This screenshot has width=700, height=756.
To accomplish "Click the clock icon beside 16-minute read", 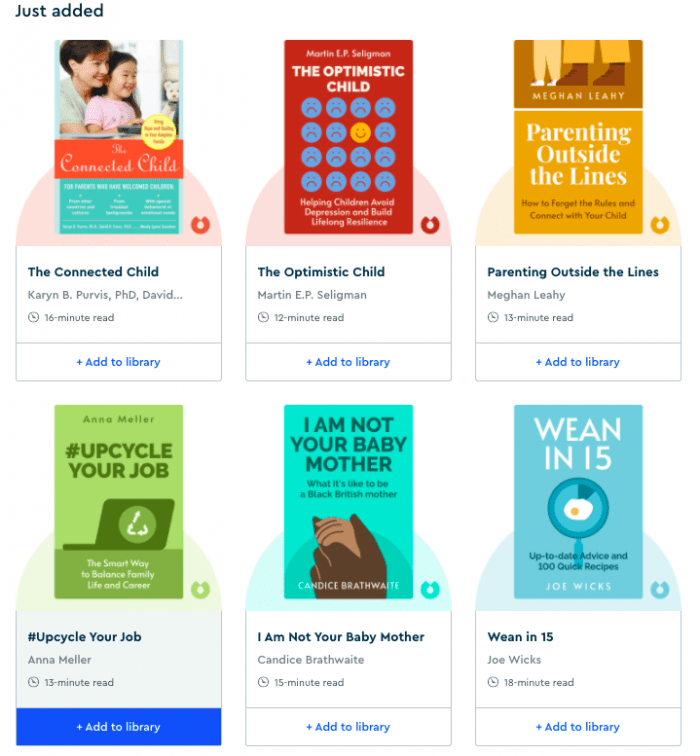I will (33, 317).
